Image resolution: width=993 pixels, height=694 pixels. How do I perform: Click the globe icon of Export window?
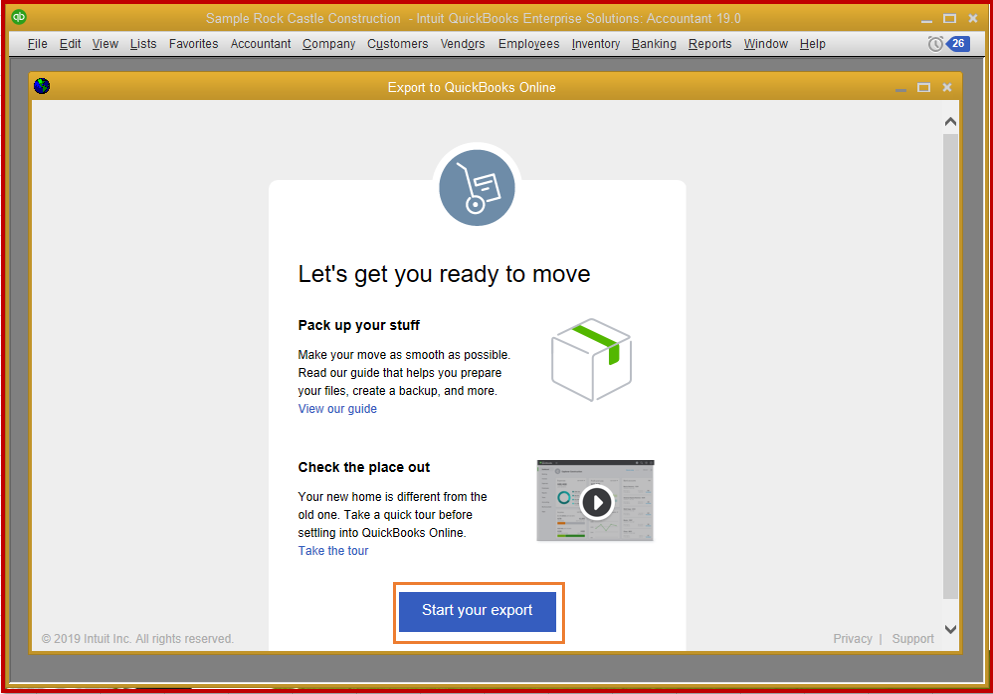tap(42, 86)
